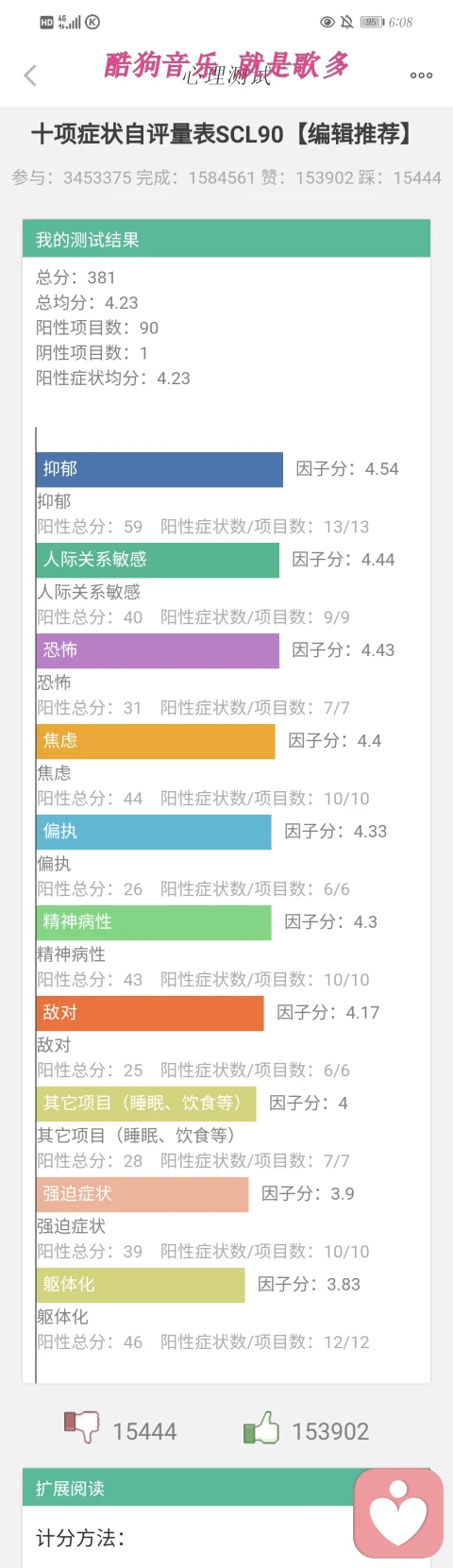Tap the like count 153902
Screen dimensions: 453x1568
coord(330,1432)
